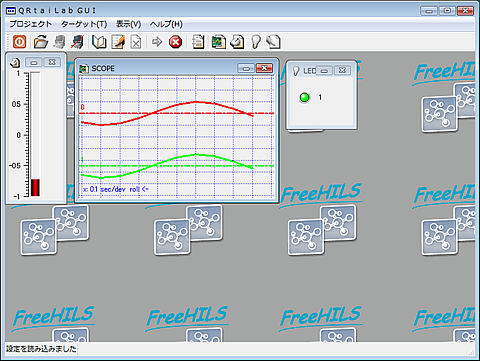This screenshot has height=361, width=480.
Task: Close the SCOPE child window
Action: [x=264, y=68]
